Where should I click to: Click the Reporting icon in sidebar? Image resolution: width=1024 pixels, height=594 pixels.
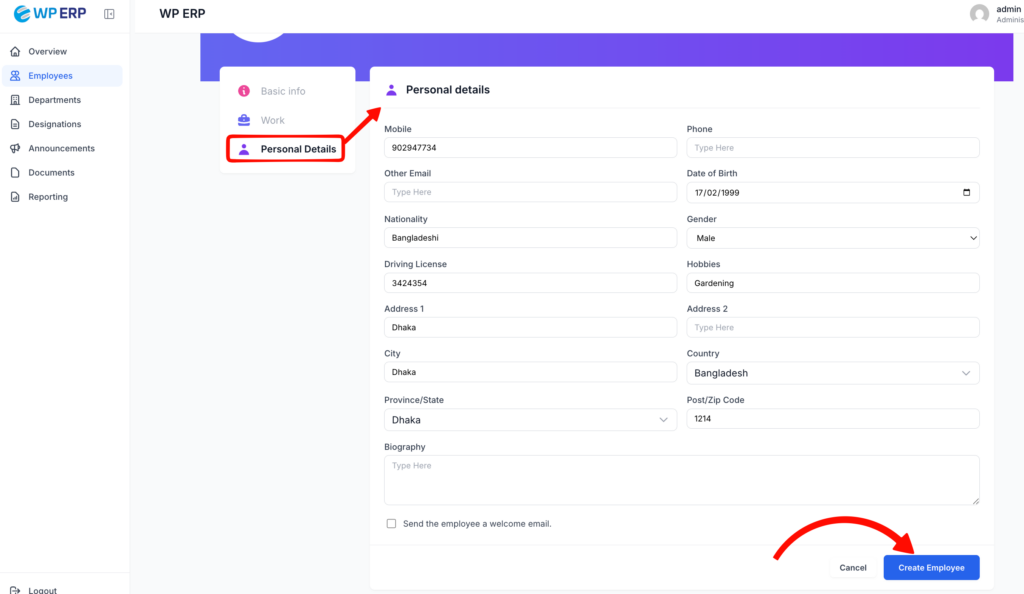tap(15, 197)
